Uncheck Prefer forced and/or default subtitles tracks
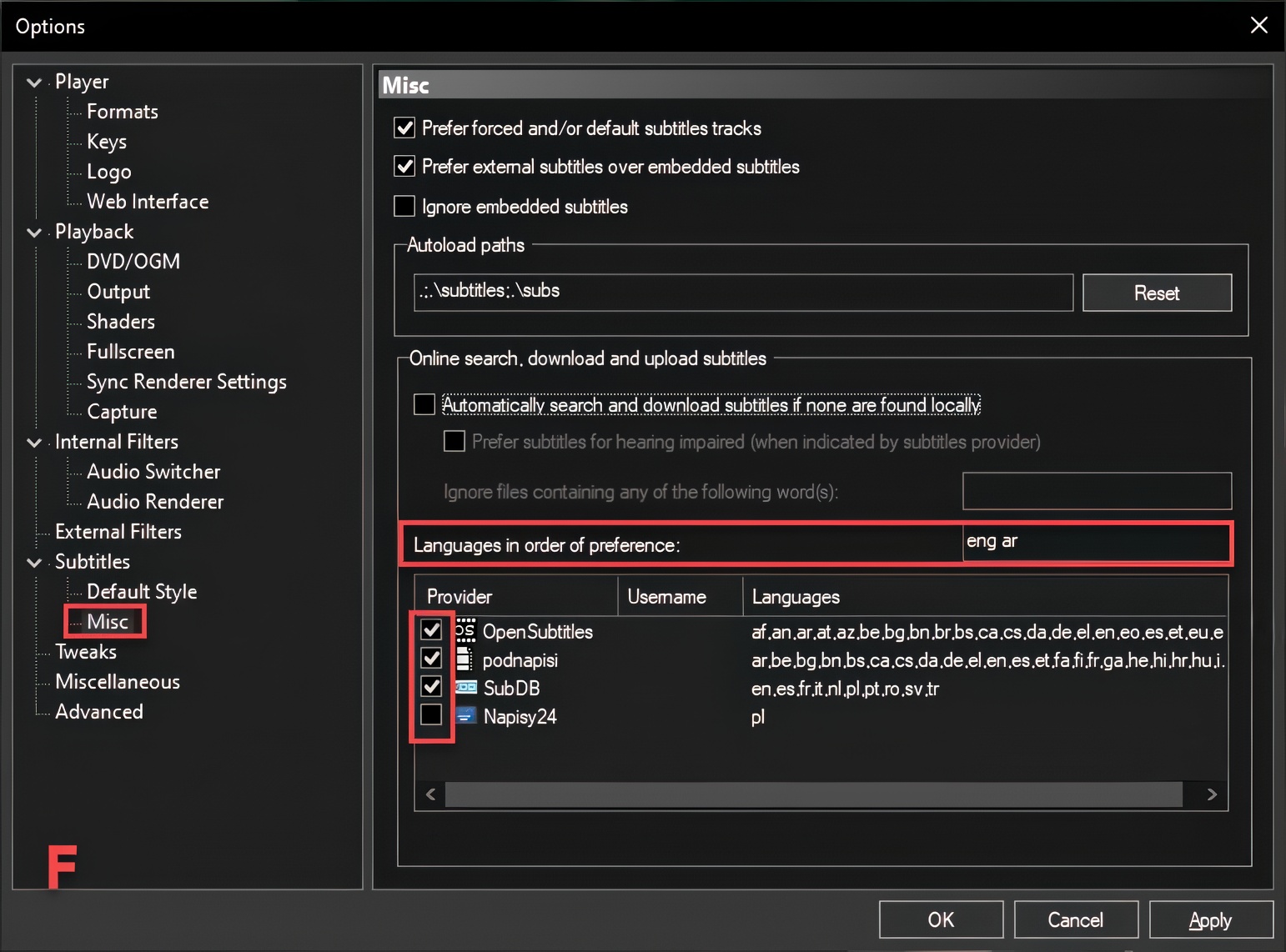The height and width of the screenshot is (952, 1286). [404, 128]
